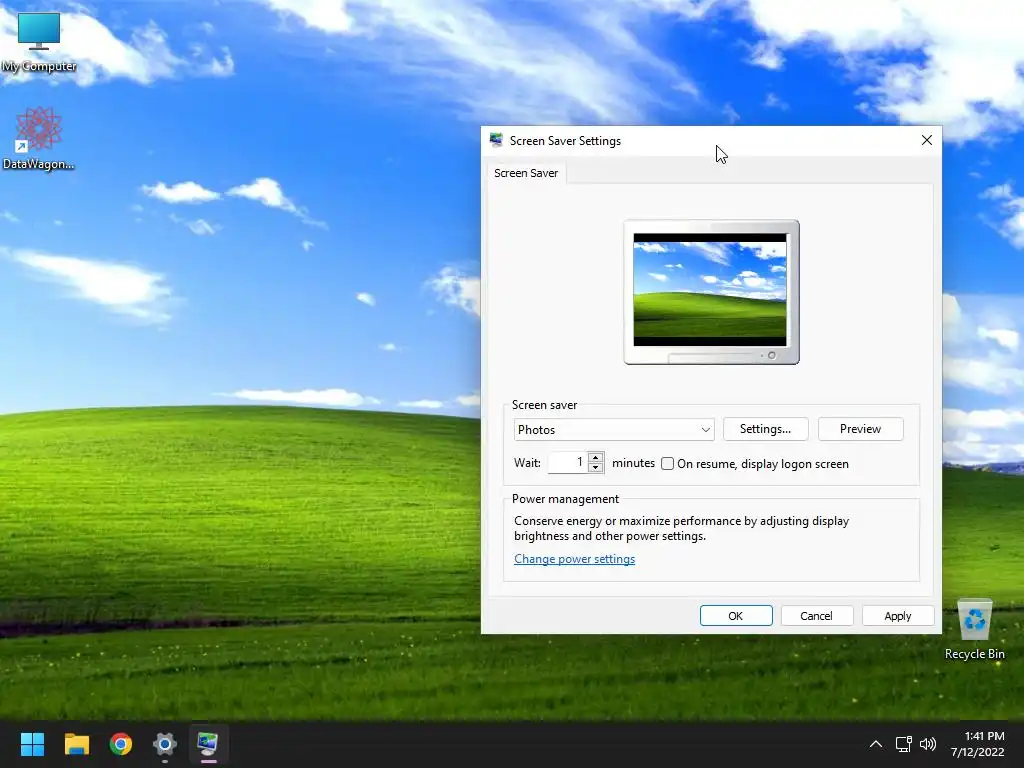Confirm with the OK button
This screenshot has width=1024, height=768.
(x=736, y=616)
